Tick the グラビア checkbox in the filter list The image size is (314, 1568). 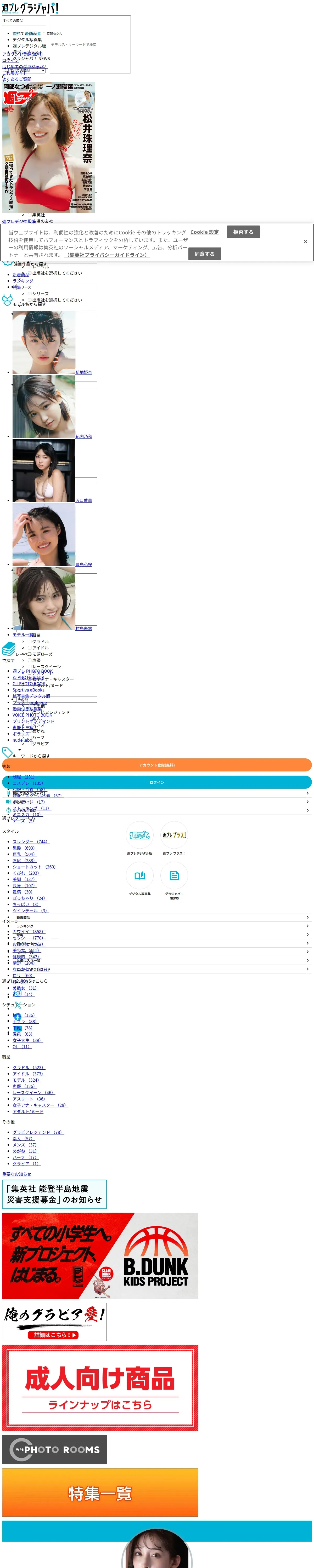[30, 743]
